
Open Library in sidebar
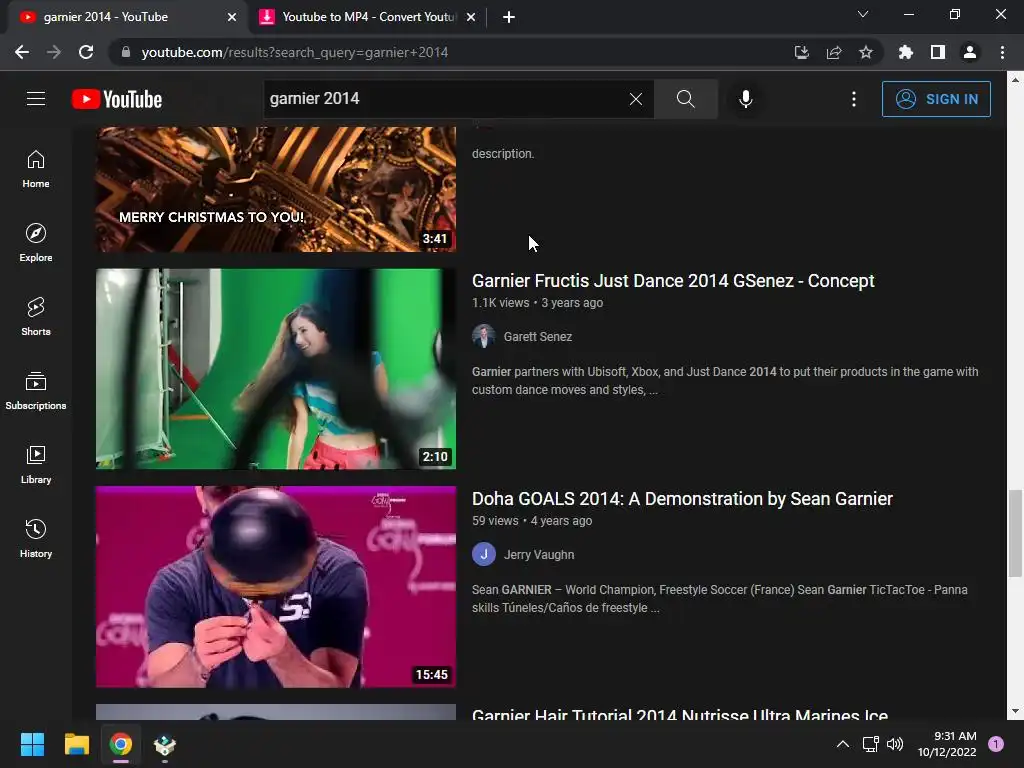tap(36, 464)
